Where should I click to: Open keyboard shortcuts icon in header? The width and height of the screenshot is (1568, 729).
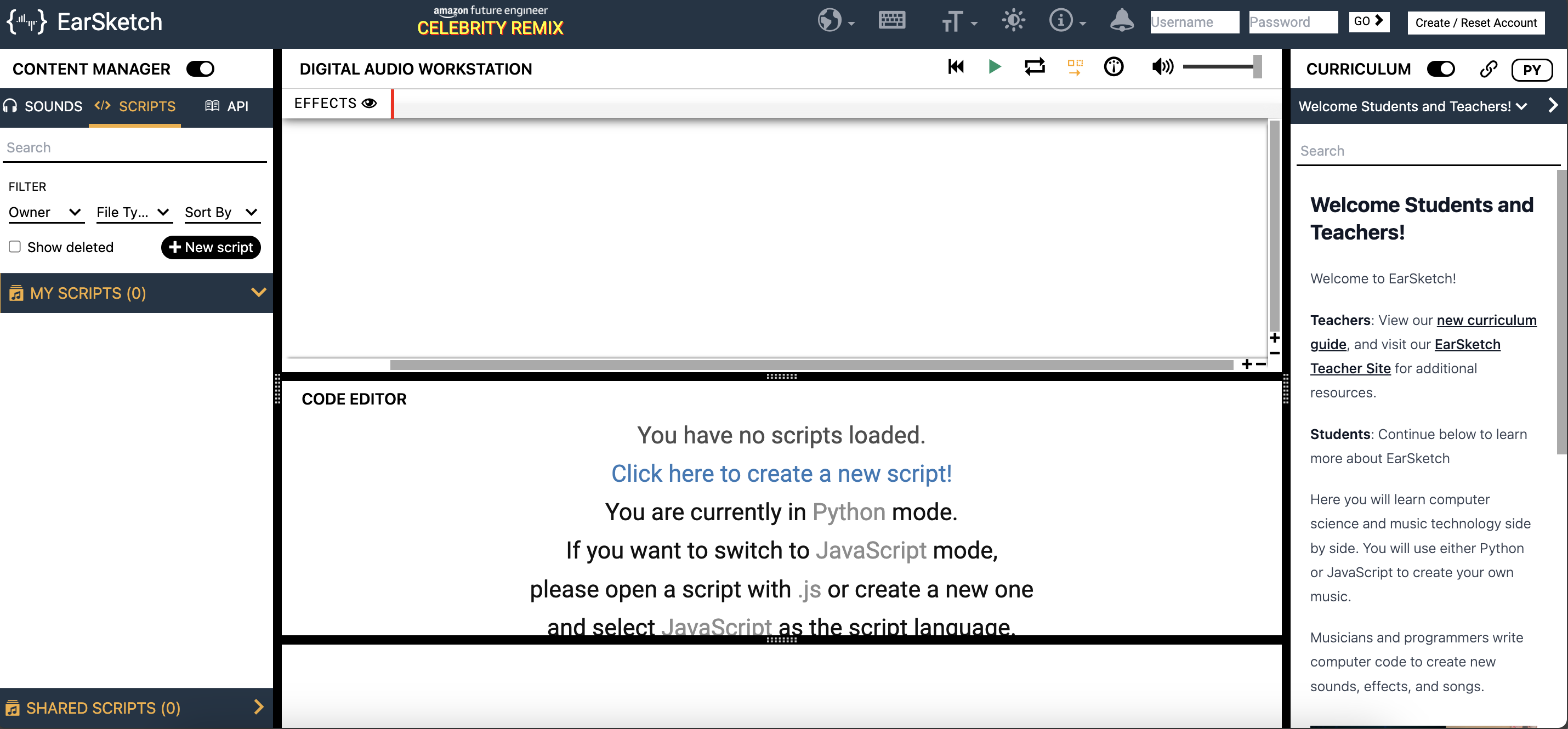(x=892, y=21)
